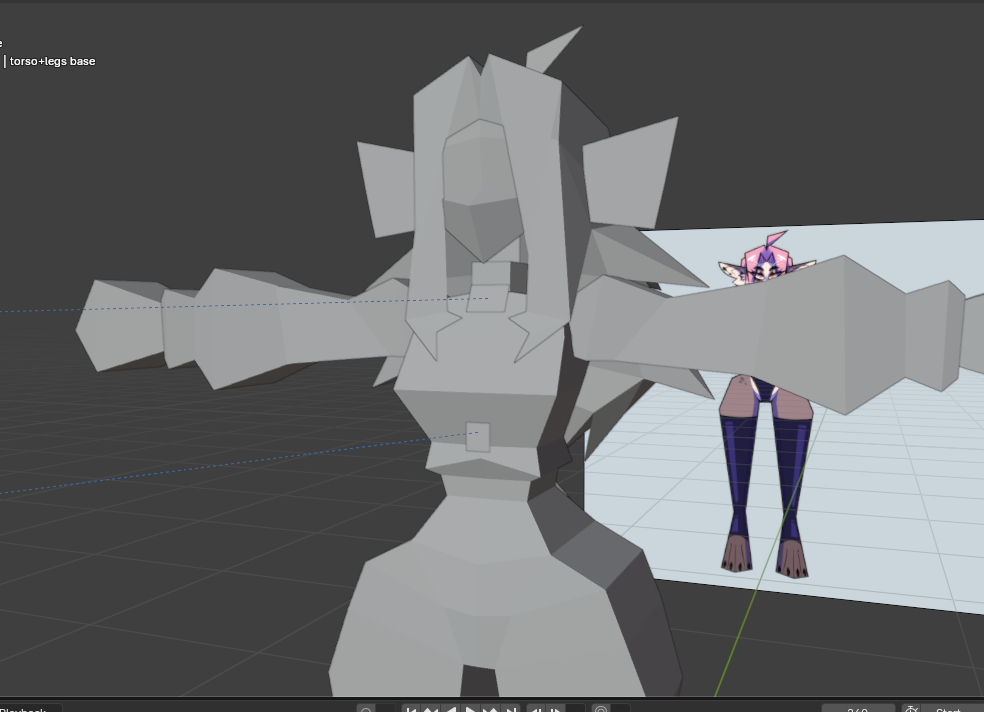Jump to the timeline end frame

click(511, 709)
